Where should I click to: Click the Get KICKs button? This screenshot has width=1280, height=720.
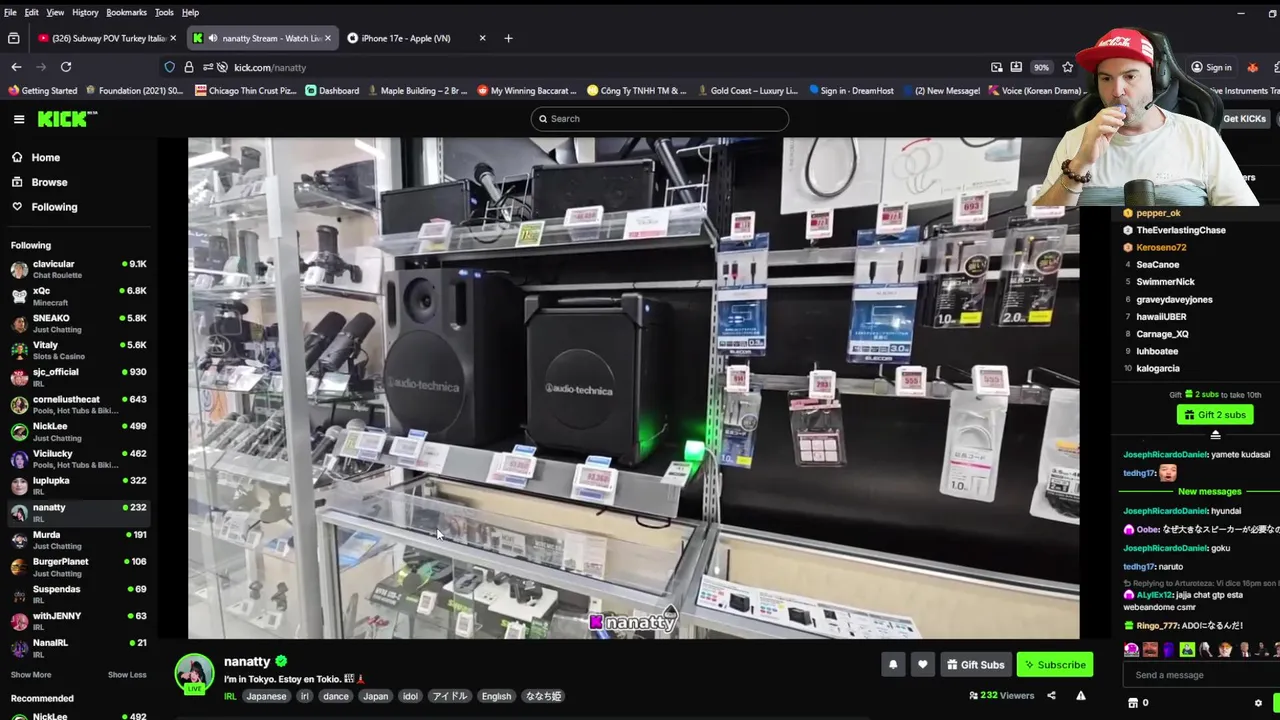(x=1244, y=119)
